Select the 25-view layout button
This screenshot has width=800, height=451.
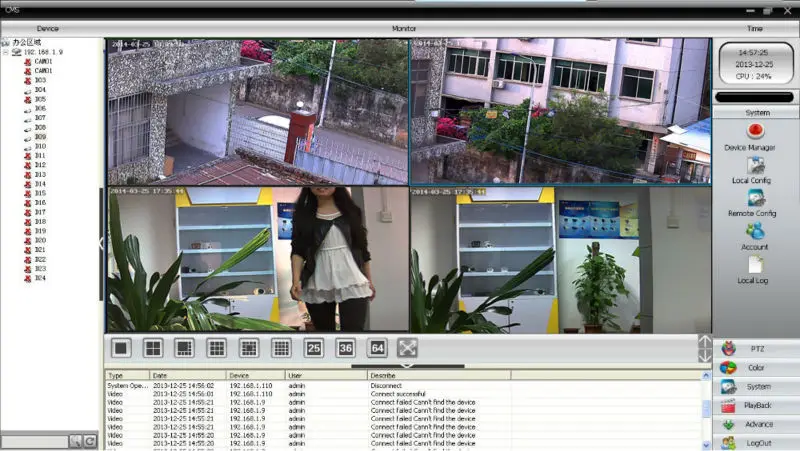pos(313,348)
